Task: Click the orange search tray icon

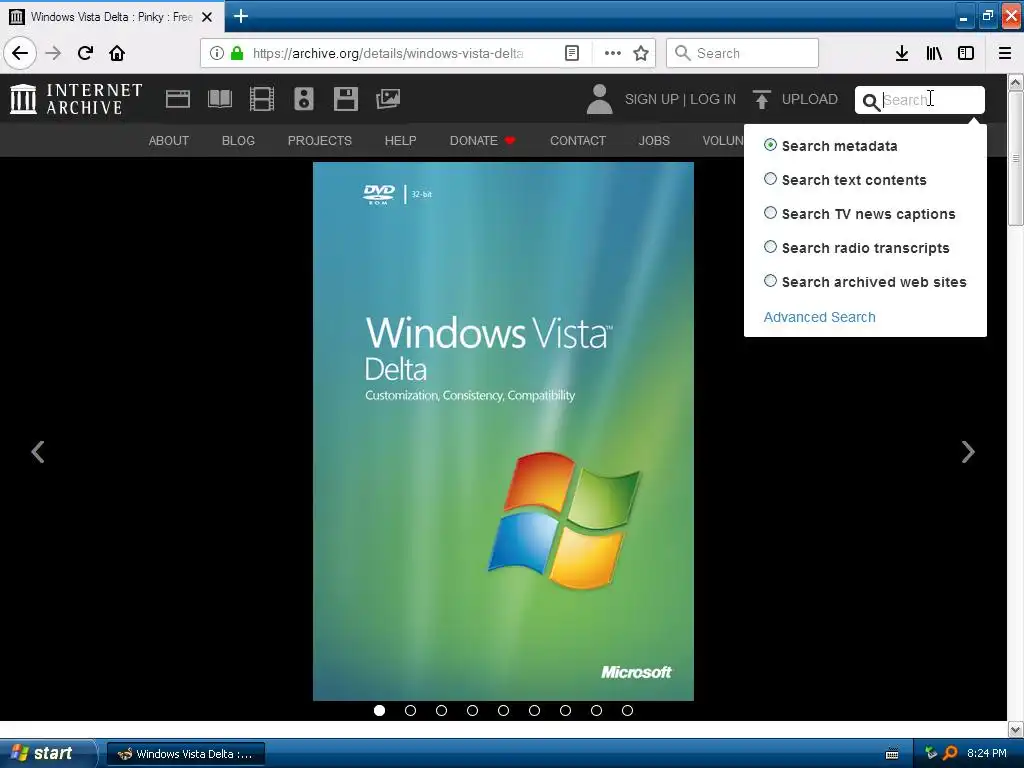Action: tap(950, 754)
